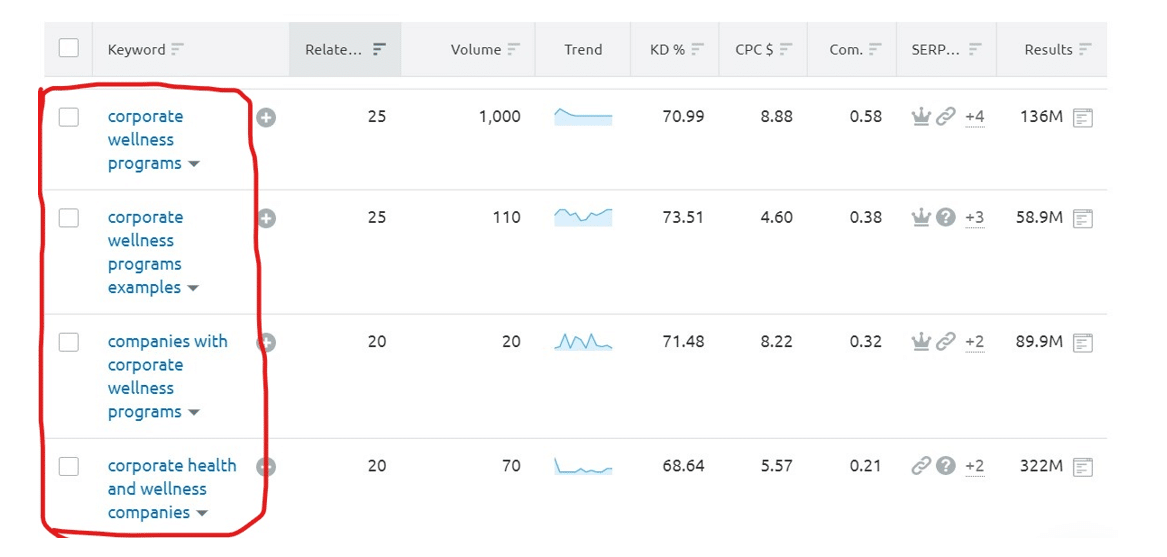Select all keywords with header checkbox
1167x557 pixels.
pyautogui.click(x=69, y=48)
